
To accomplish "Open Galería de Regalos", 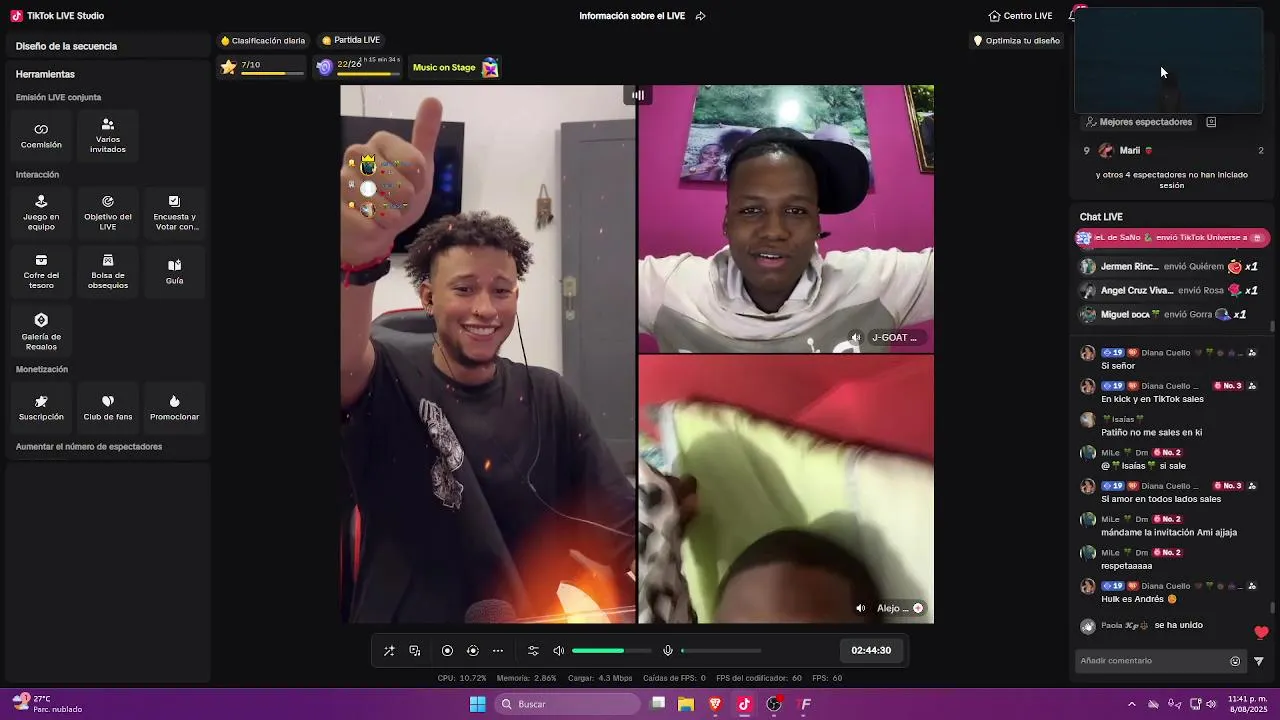I will (41, 331).
